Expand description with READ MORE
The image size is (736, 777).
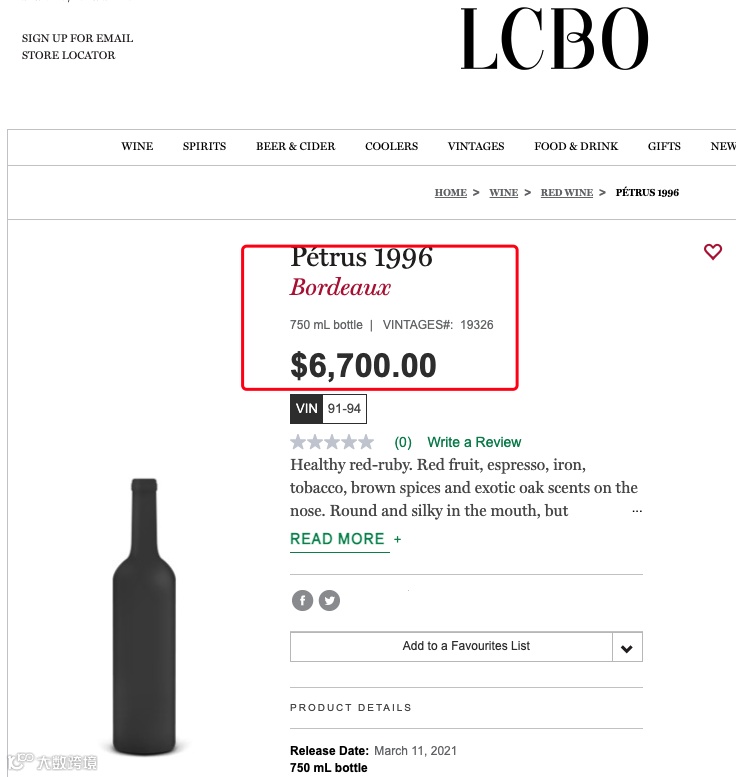point(338,539)
